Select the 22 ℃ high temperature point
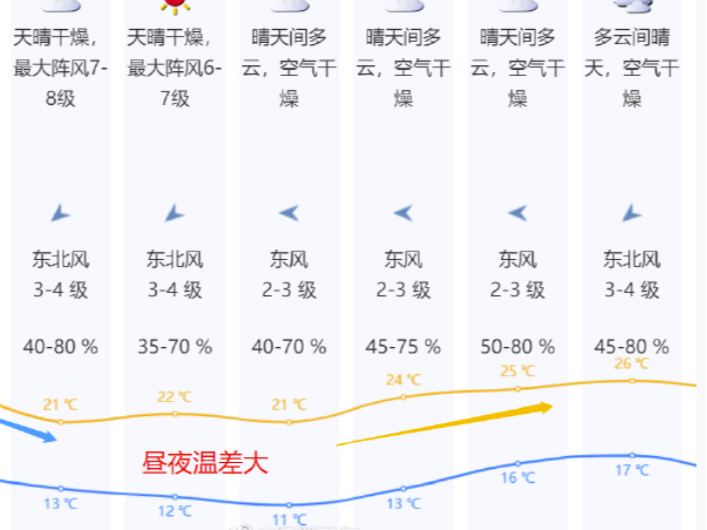Image resolution: width=707 pixels, height=530 pixels. [x=175, y=414]
